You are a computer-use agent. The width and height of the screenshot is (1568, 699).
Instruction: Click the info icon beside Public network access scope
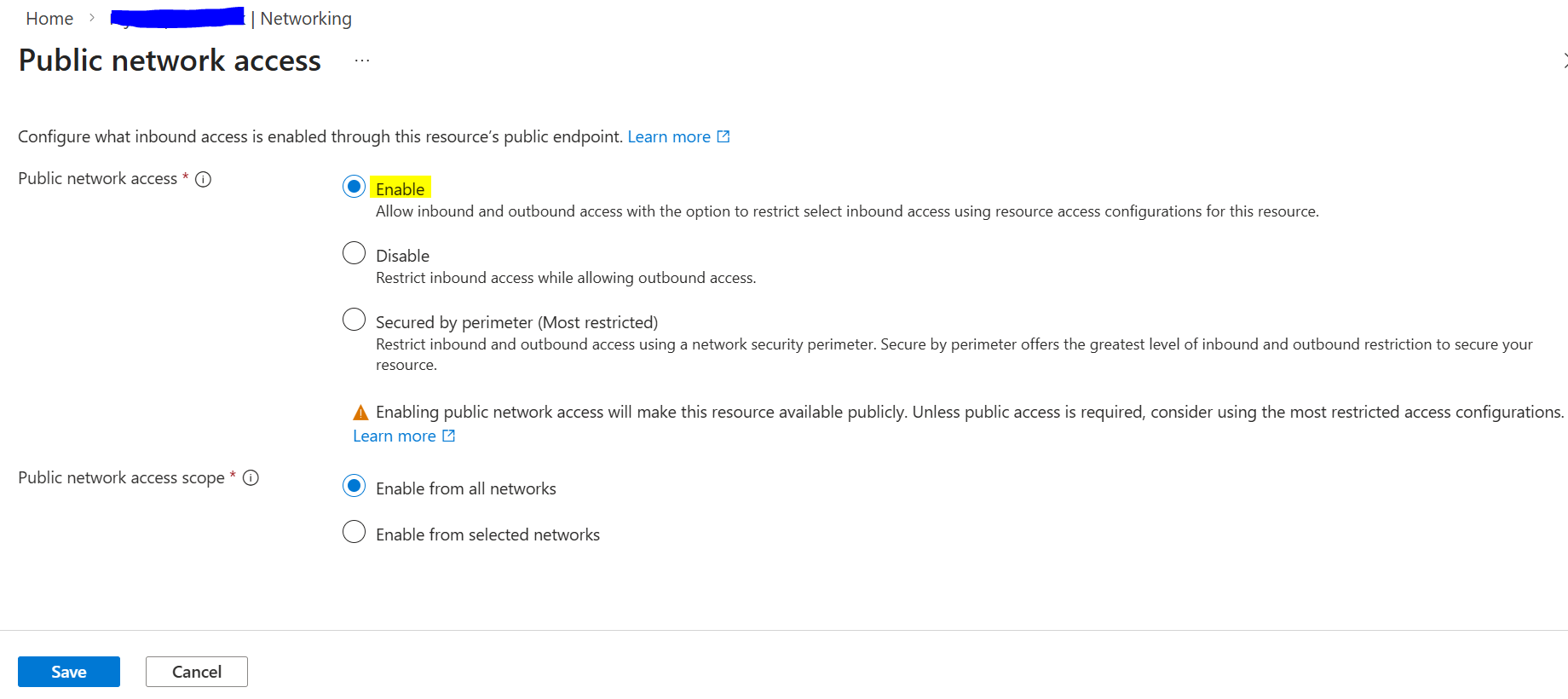coord(251,478)
